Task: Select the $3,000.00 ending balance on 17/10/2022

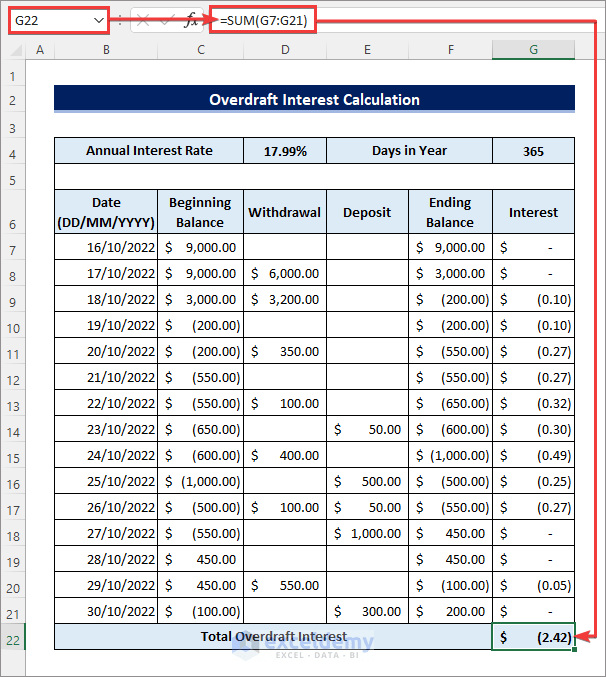Action: pos(450,273)
